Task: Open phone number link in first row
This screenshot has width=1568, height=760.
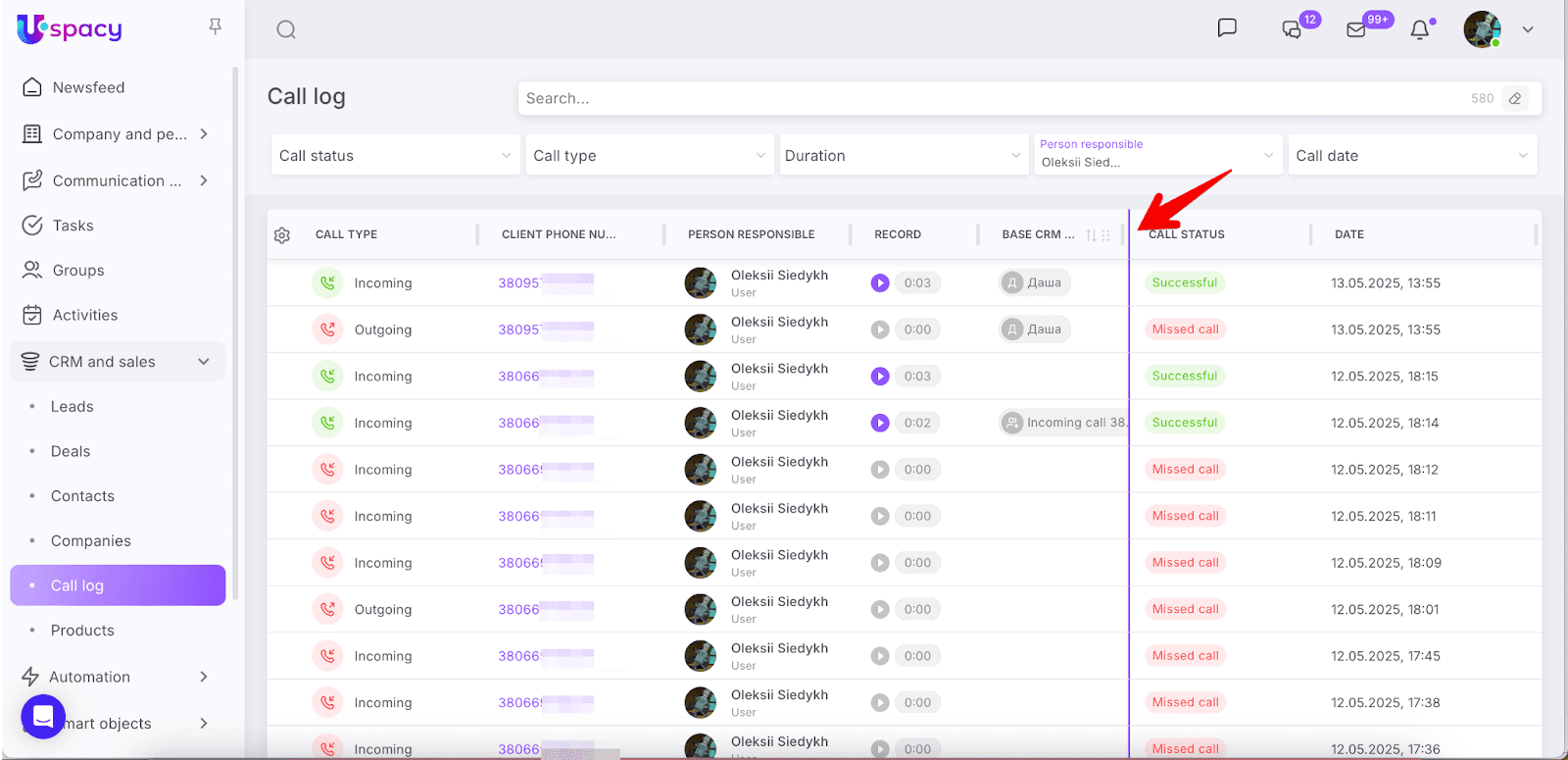Action: pos(518,283)
